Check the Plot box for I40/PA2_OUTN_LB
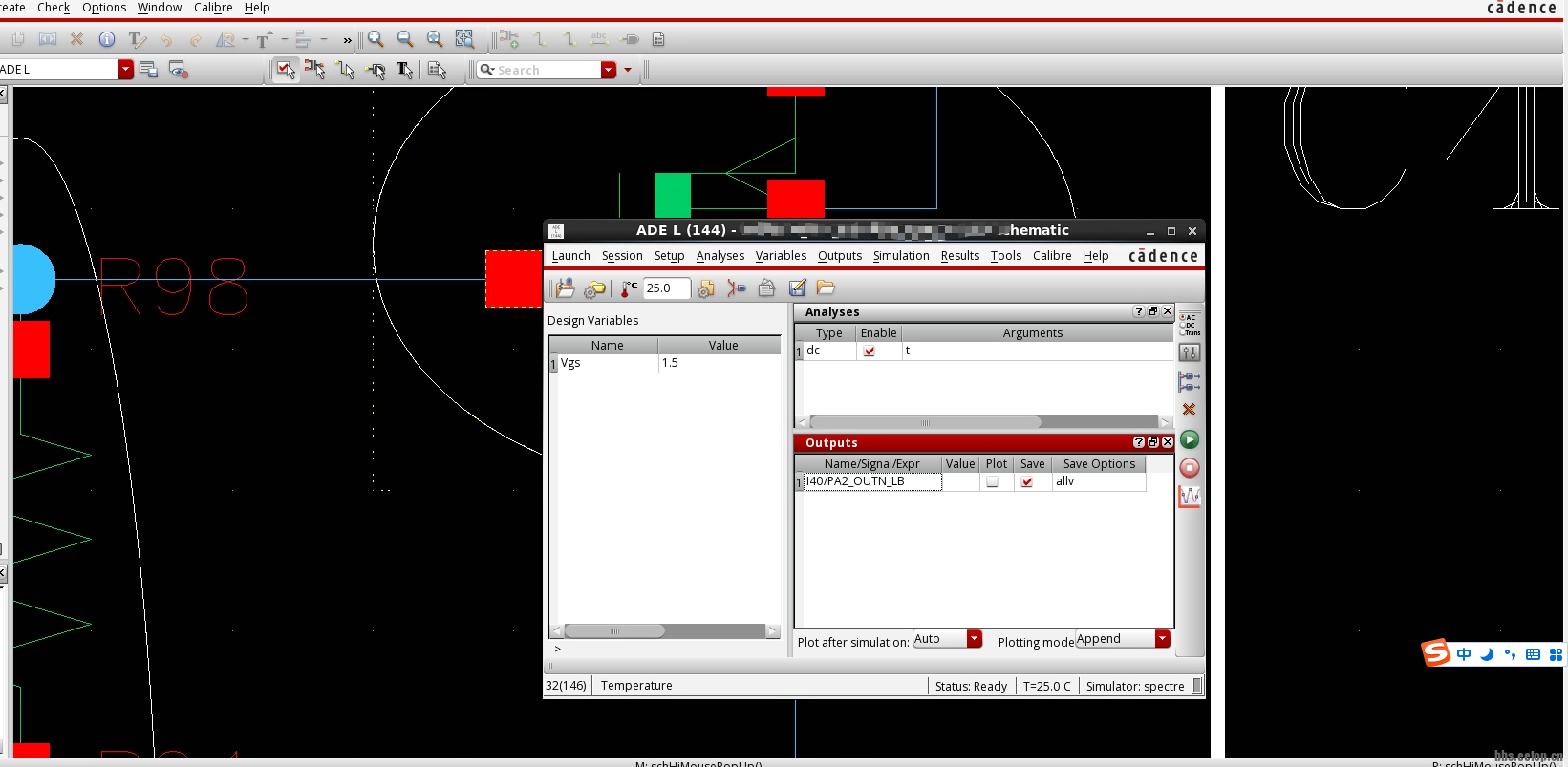 (x=992, y=482)
